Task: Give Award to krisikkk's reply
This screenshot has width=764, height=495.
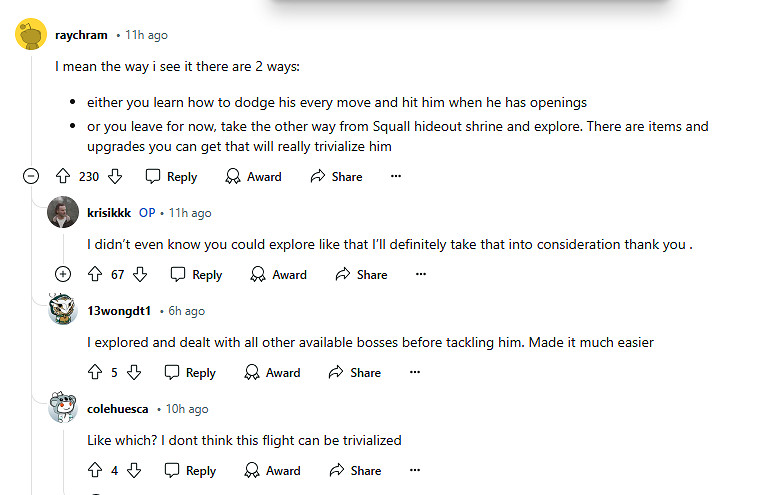Action: [278, 274]
